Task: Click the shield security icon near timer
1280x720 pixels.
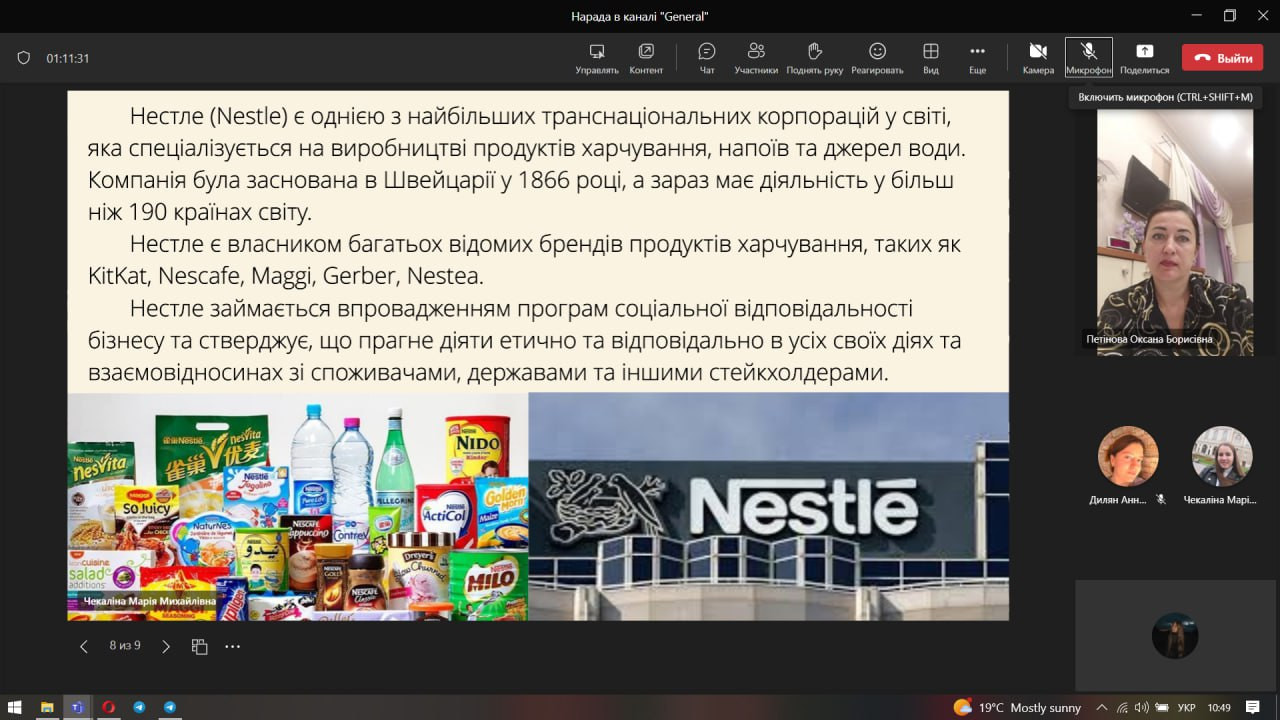Action: click(x=24, y=58)
